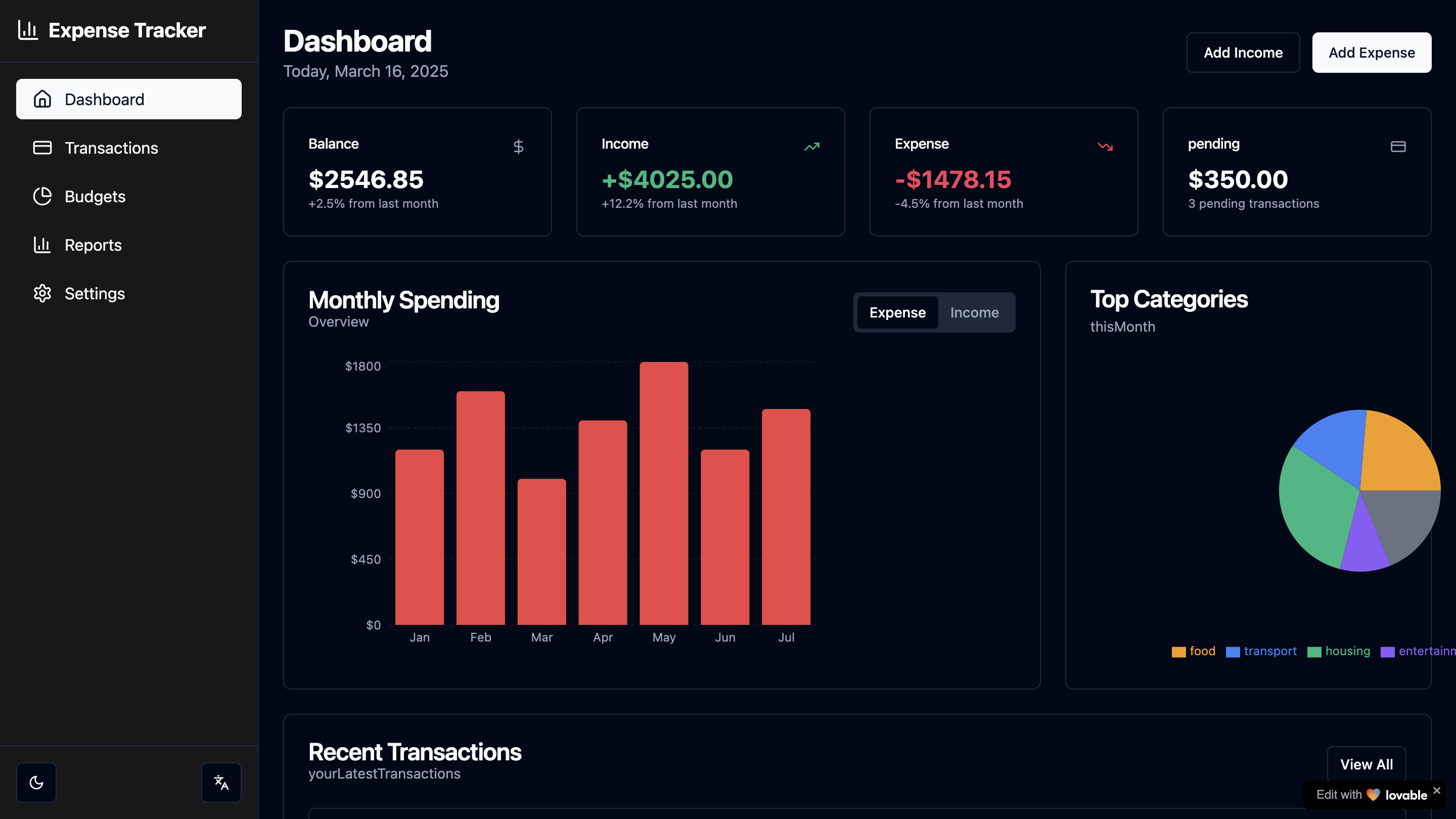Click the Reports bar chart icon
Image resolution: width=1456 pixels, height=819 pixels.
coord(42,245)
